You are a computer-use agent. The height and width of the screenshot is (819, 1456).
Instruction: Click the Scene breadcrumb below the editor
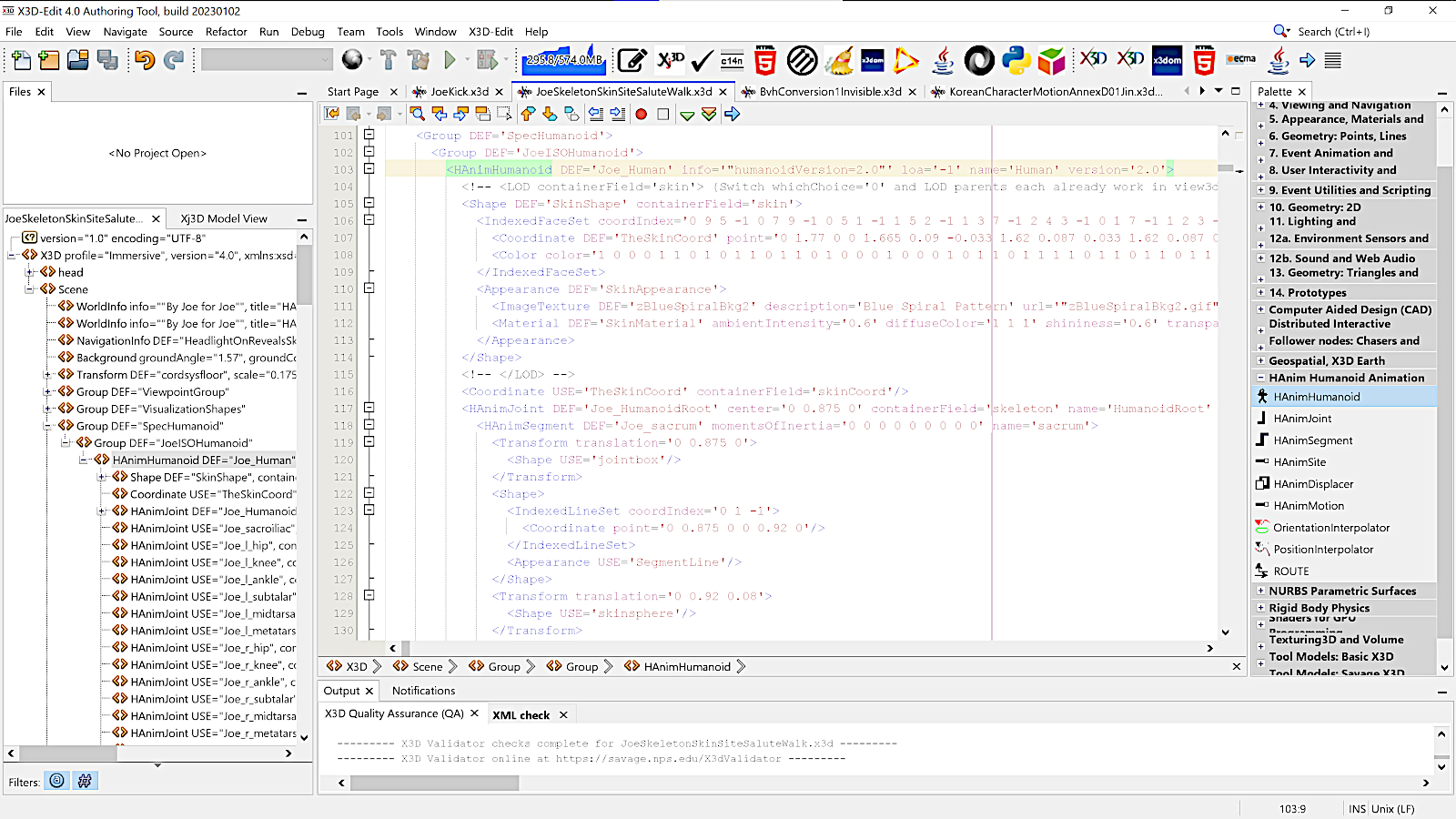pyautogui.click(x=427, y=667)
